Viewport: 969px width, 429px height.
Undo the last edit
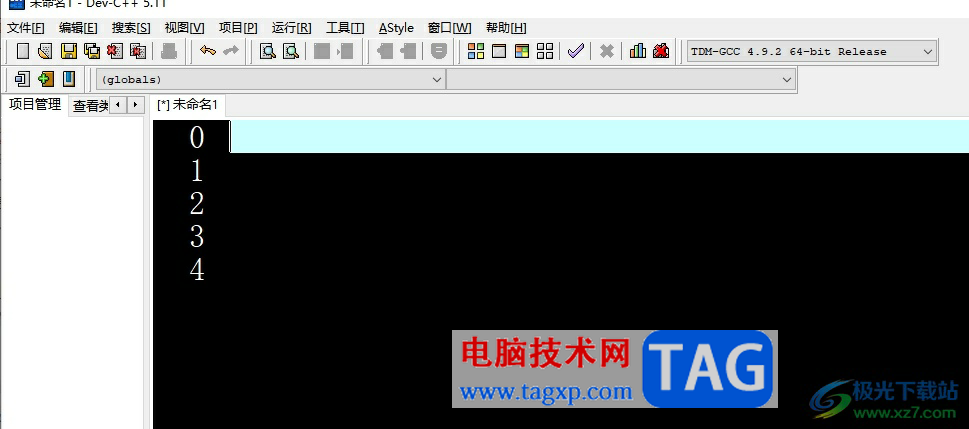click(x=208, y=51)
